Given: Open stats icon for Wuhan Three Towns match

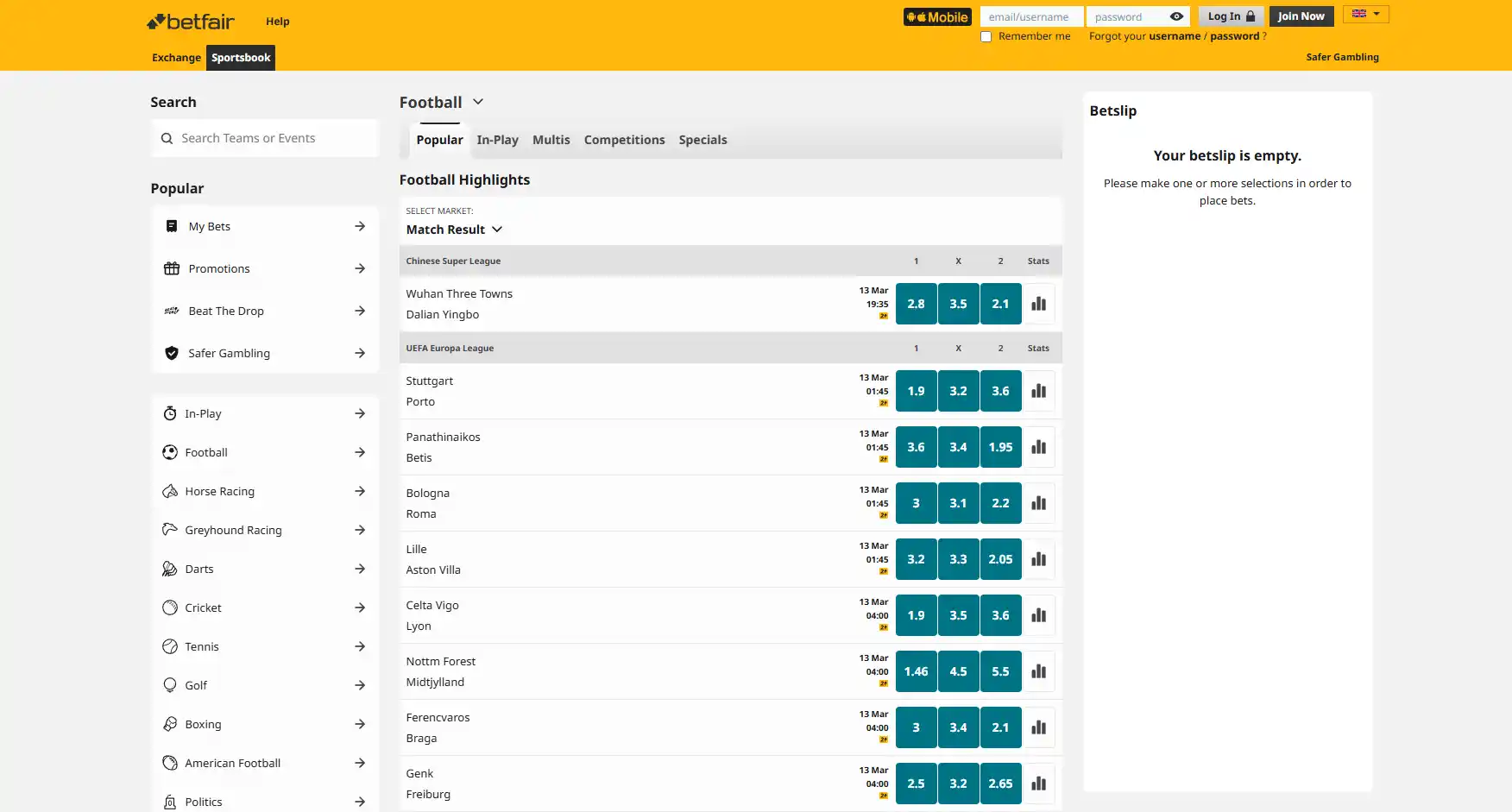Looking at the screenshot, I should [1038, 304].
